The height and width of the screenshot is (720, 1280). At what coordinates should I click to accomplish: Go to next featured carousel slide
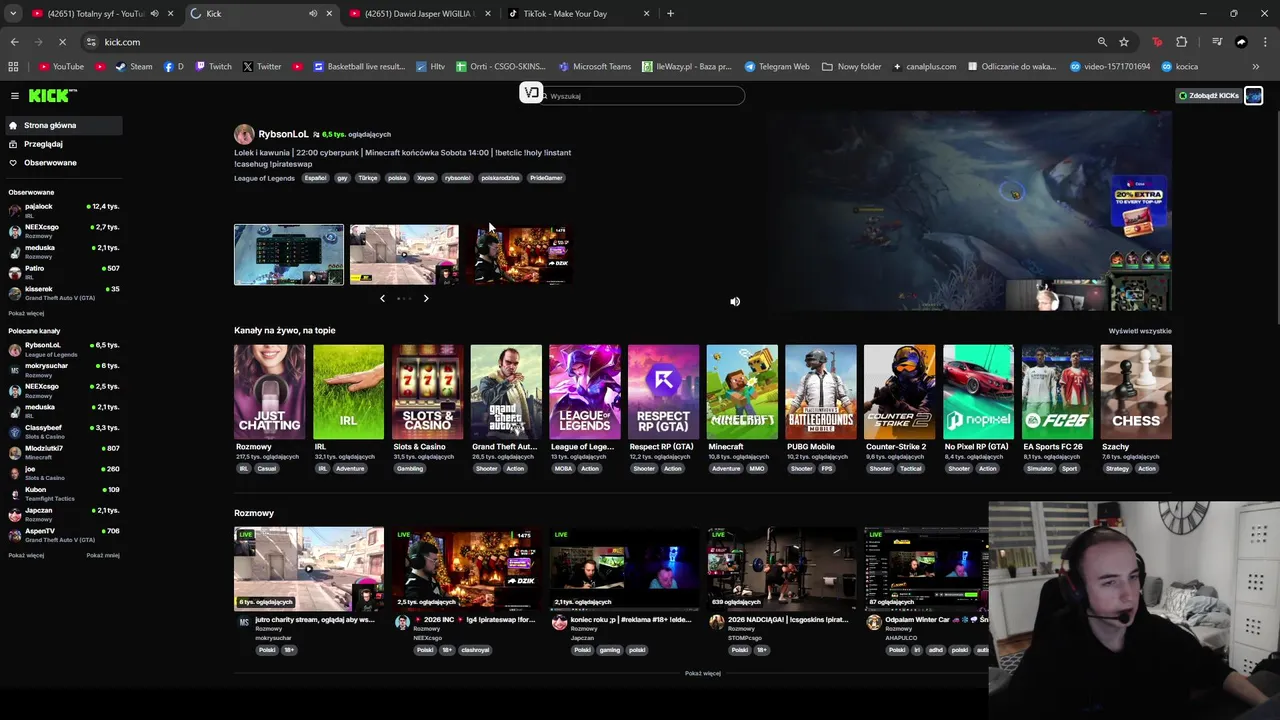pos(426,298)
